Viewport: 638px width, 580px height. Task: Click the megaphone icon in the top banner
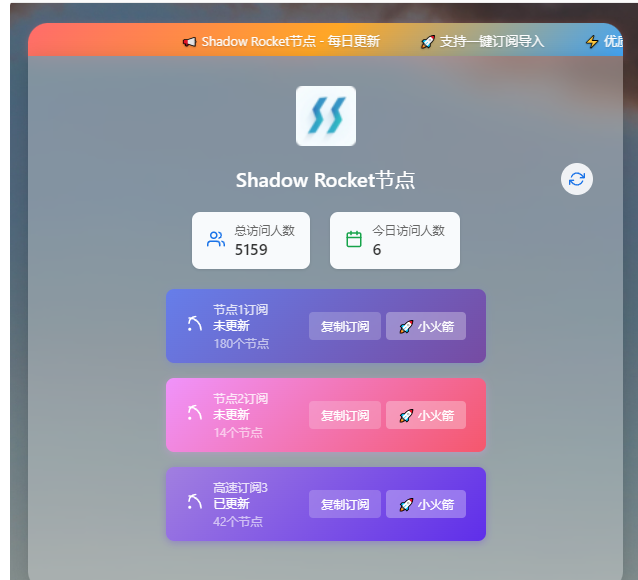pos(189,42)
